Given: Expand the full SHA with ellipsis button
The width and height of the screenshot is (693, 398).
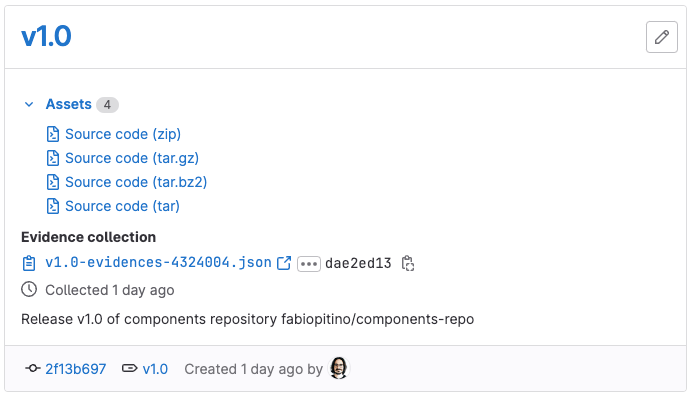Looking at the screenshot, I should pos(308,264).
